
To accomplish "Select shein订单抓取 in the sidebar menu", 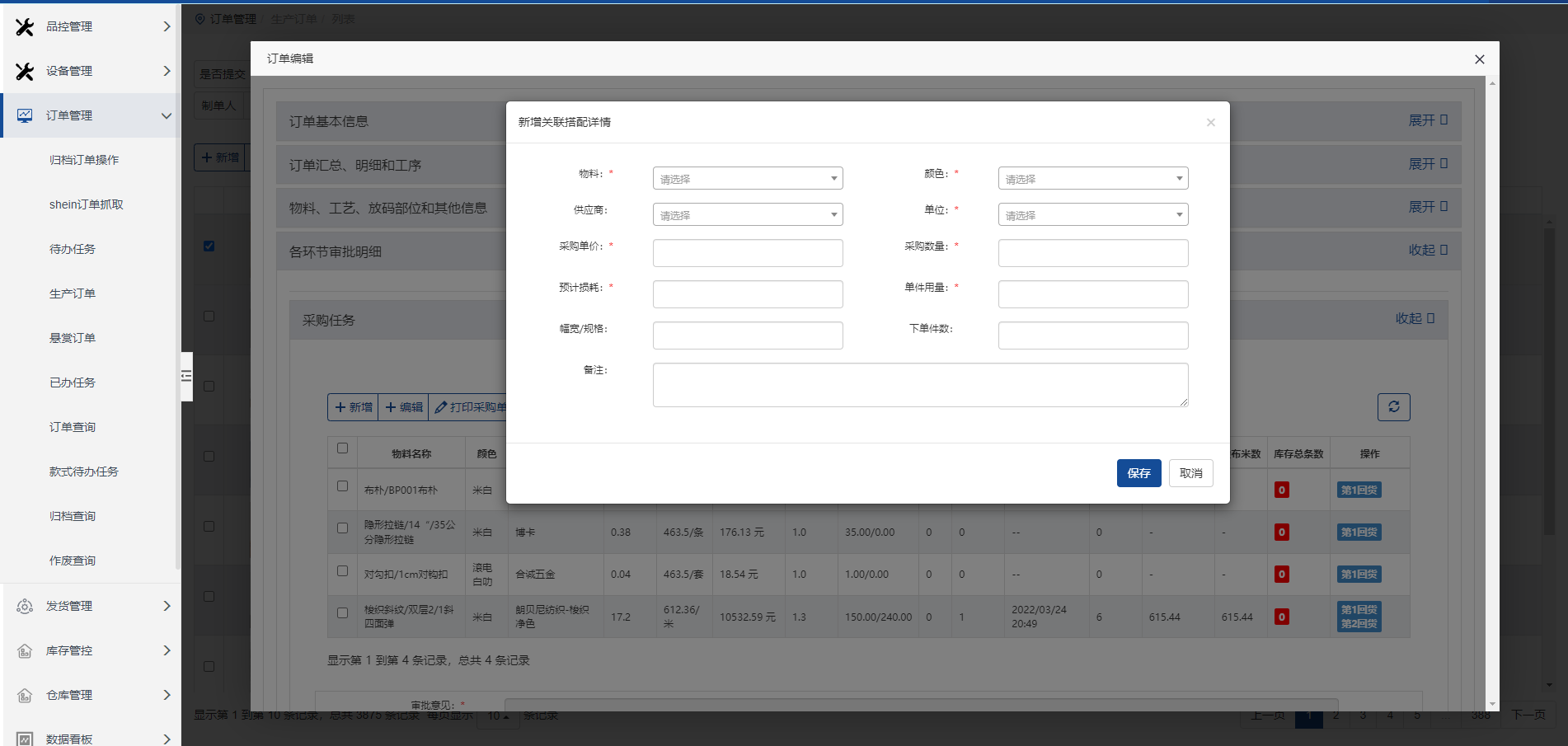I will pyautogui.click(x=86, y=204).
